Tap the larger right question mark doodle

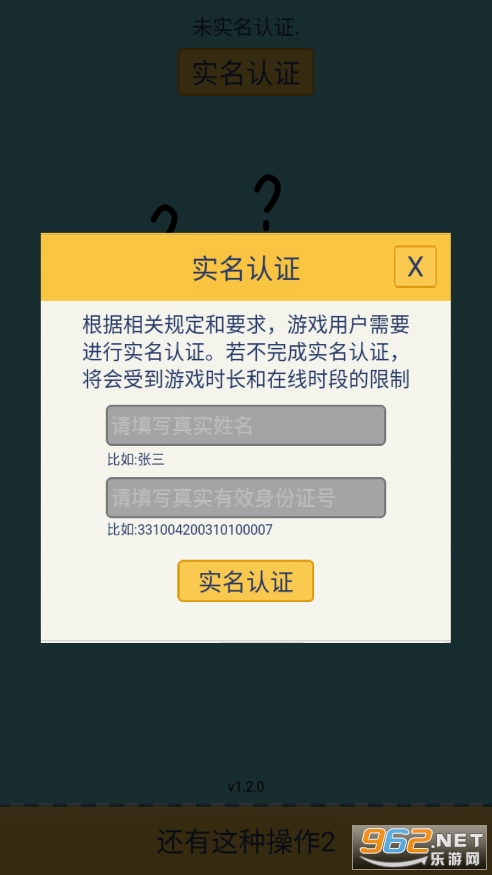pos(267,202)
